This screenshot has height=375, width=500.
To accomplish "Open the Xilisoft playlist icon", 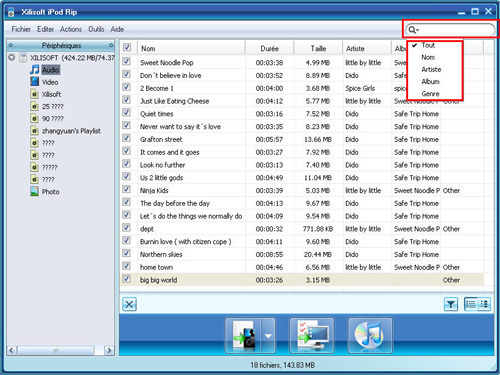I will coord(34,94).
